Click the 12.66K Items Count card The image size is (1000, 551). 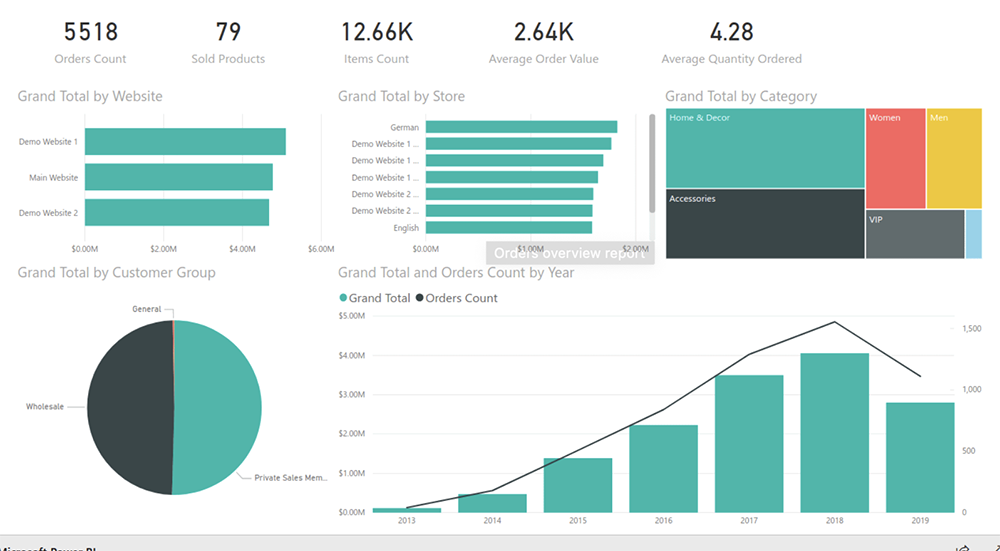coord(376,42)
